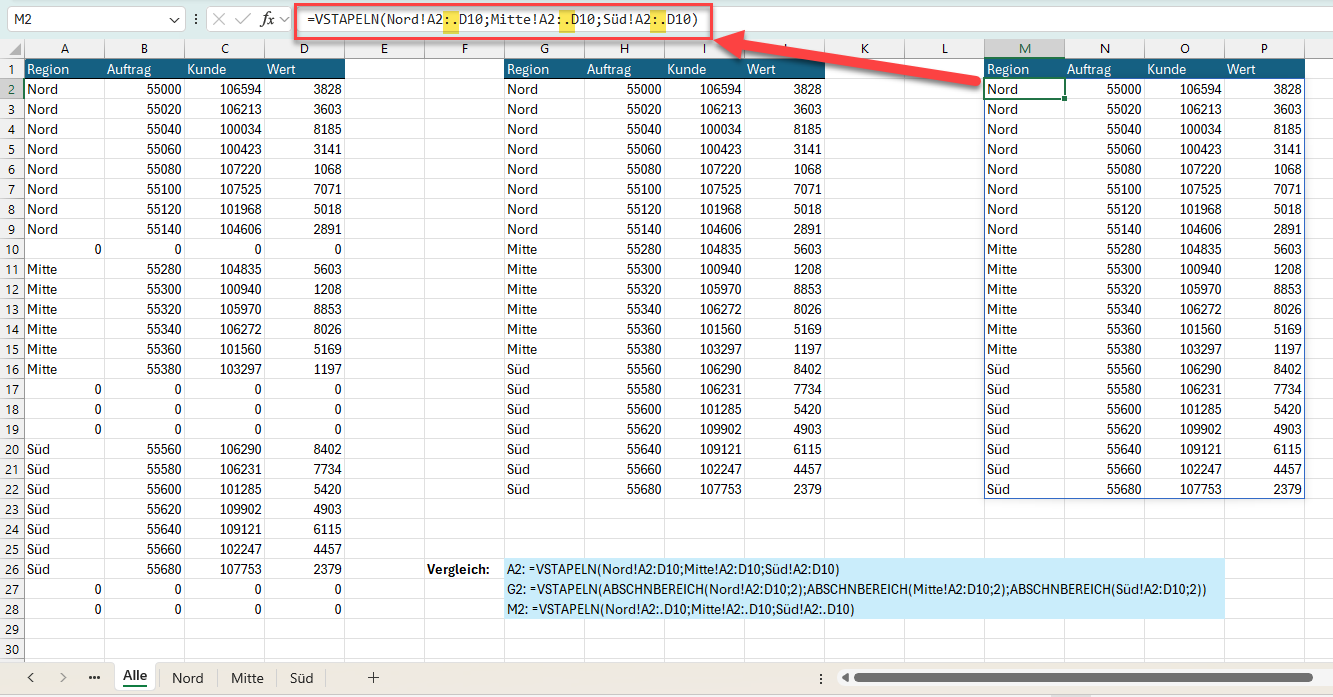The height and width of the screenshot is (697, 1333).
Task: Click the Cancel X icon in formula bar
Action: pos(219,19)
